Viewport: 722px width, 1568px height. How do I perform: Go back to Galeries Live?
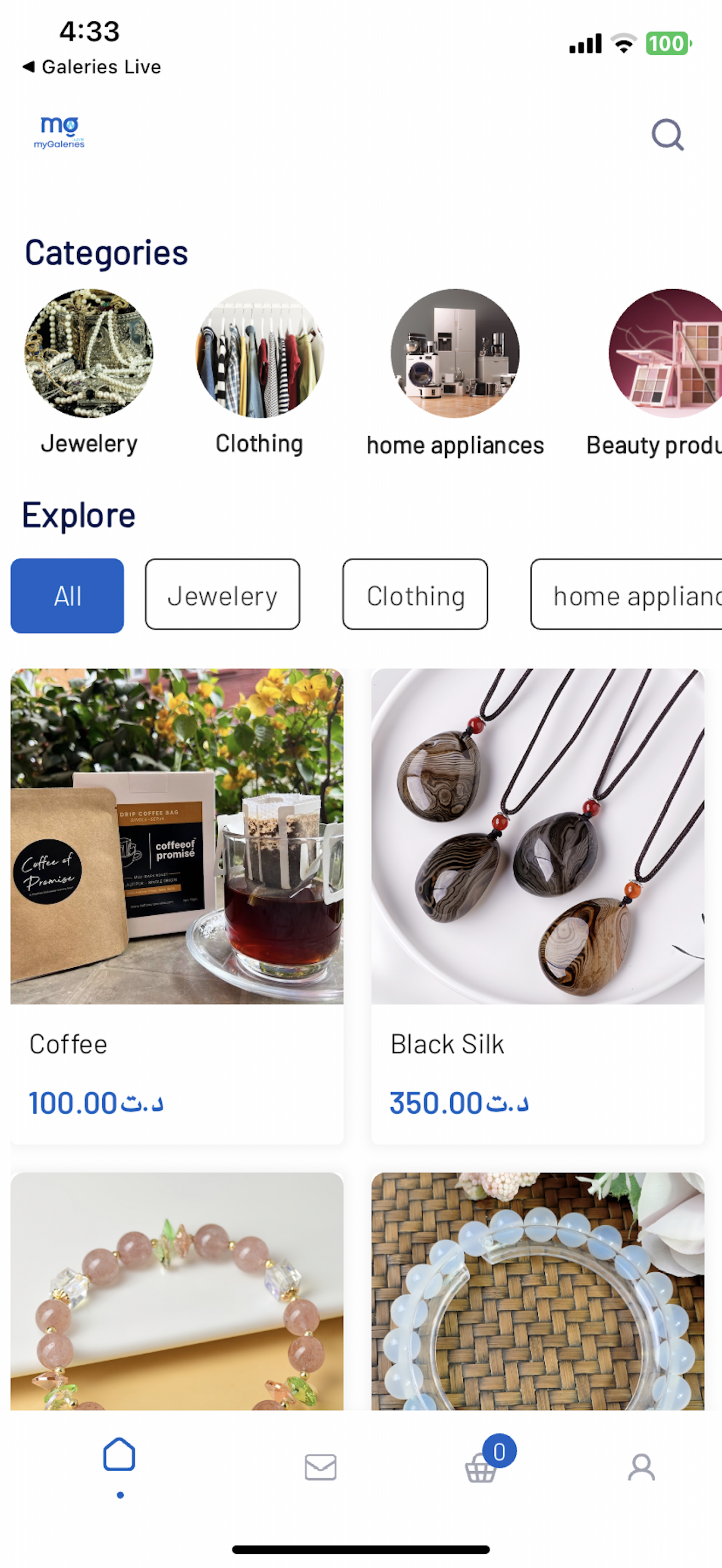pos(92,67)
